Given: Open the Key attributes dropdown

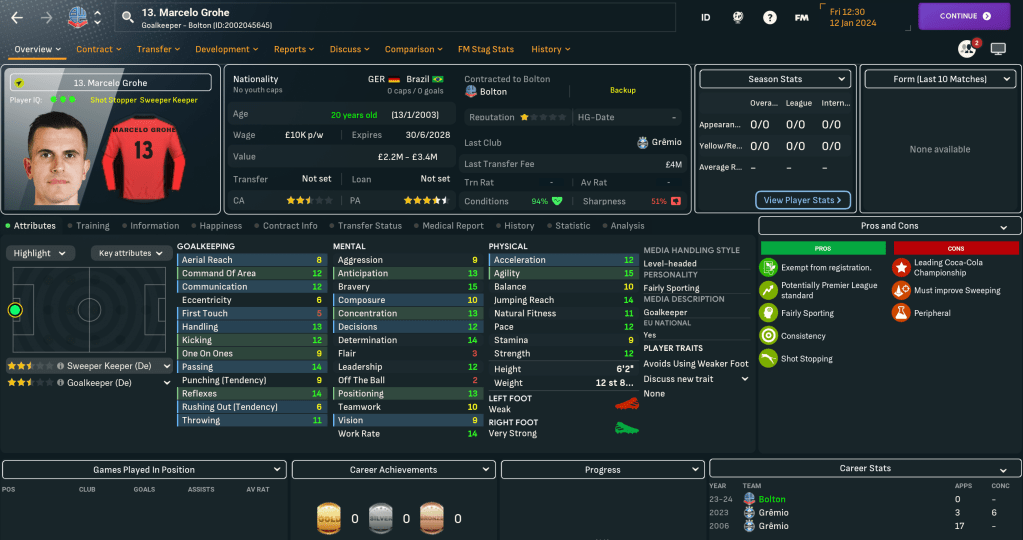Looking at the screenshot, I should [x=130, y=253].
